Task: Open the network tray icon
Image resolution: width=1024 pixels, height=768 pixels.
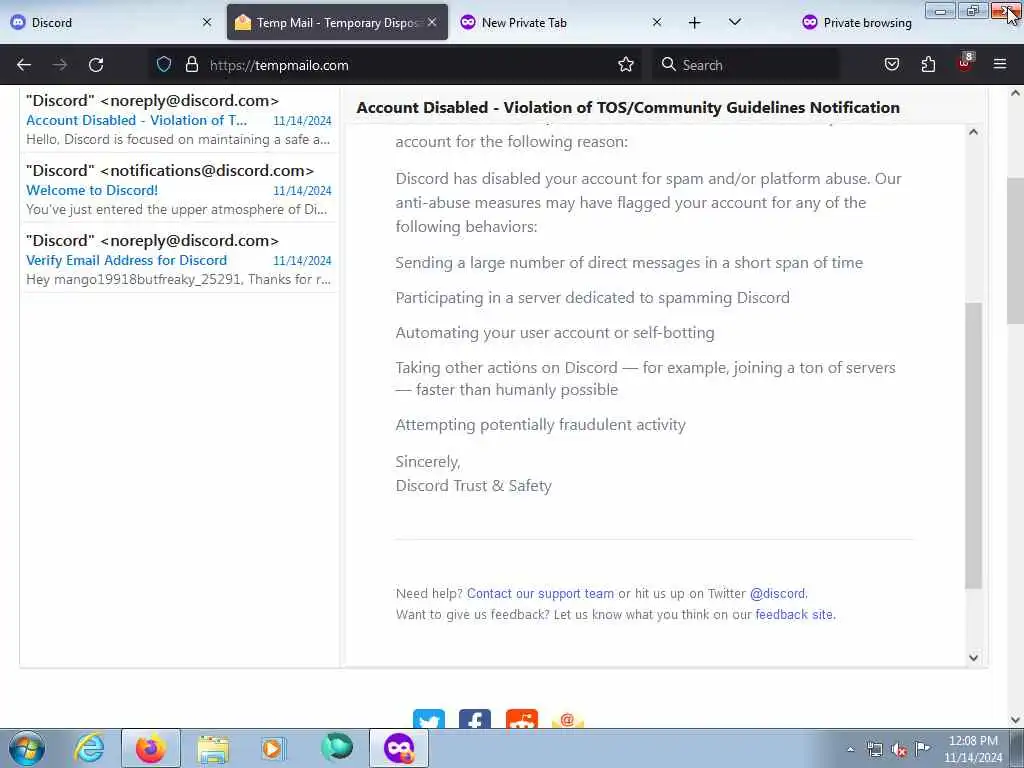Action: [874, 750]
